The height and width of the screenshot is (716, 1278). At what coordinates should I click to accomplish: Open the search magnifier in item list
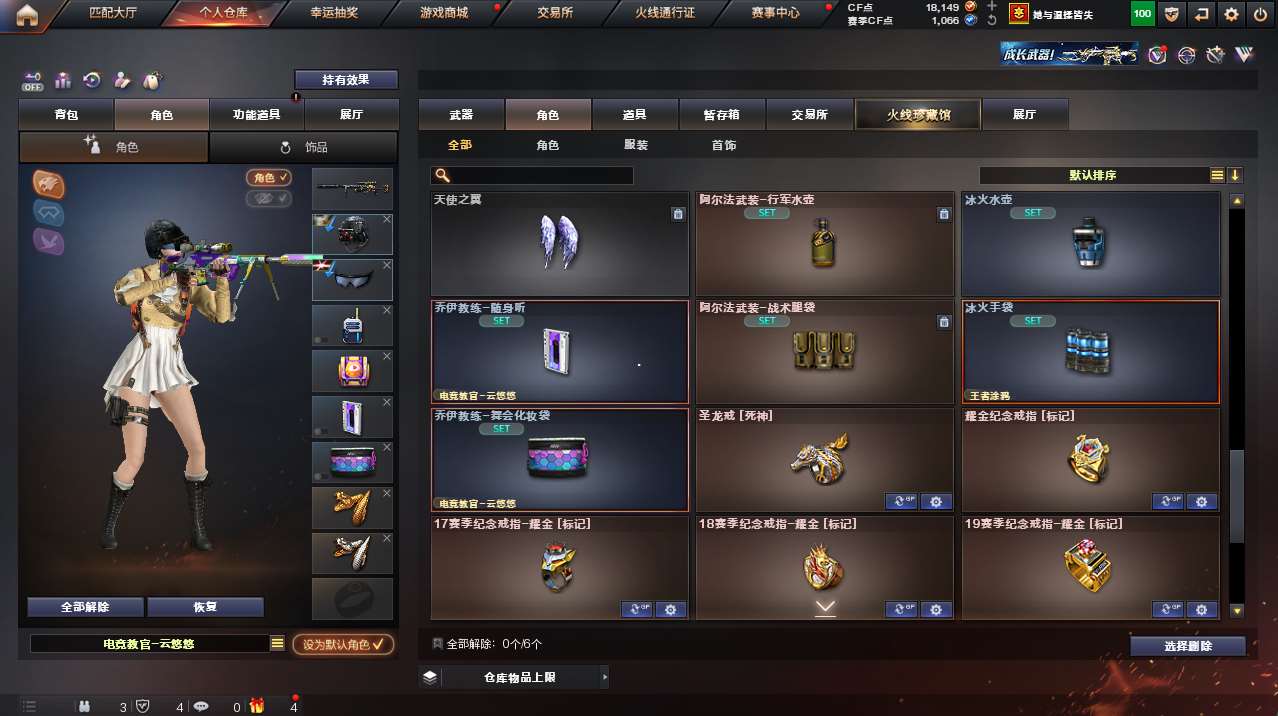pos(441,176)
